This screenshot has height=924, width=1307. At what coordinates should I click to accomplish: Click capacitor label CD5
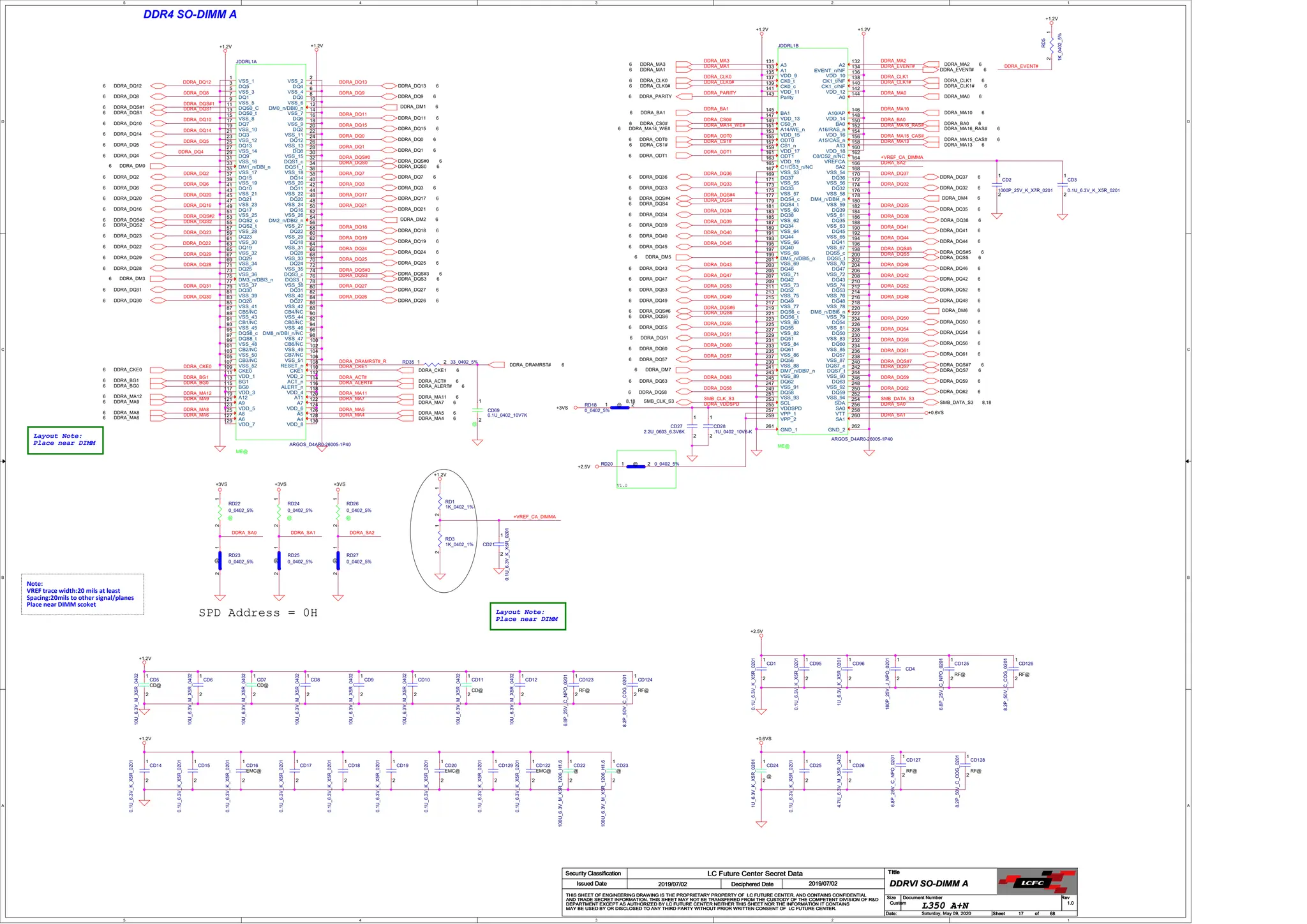pyautogui.click(x=154, y=680)
